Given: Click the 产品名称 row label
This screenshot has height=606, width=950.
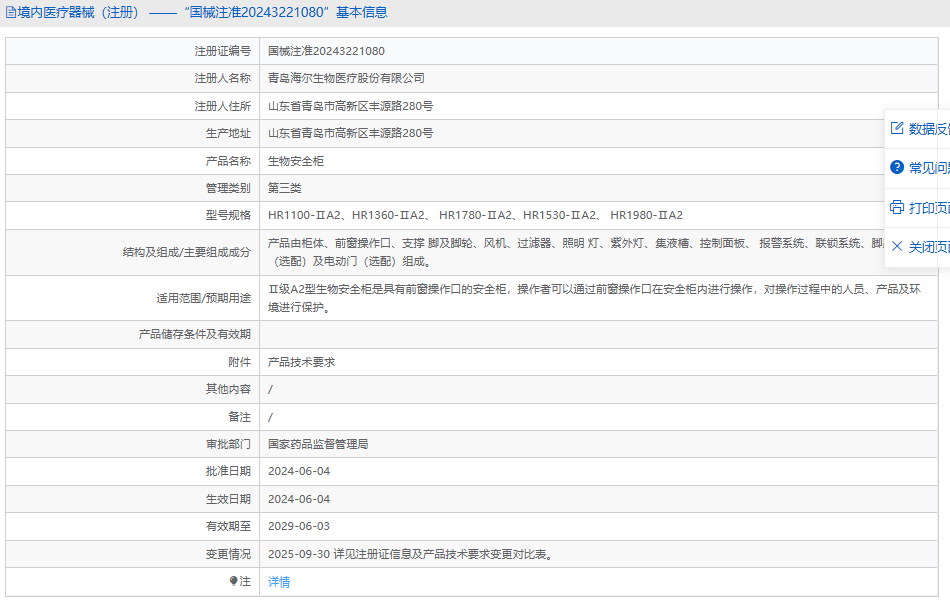Looking at the screenshot, I should pos(228,161).
